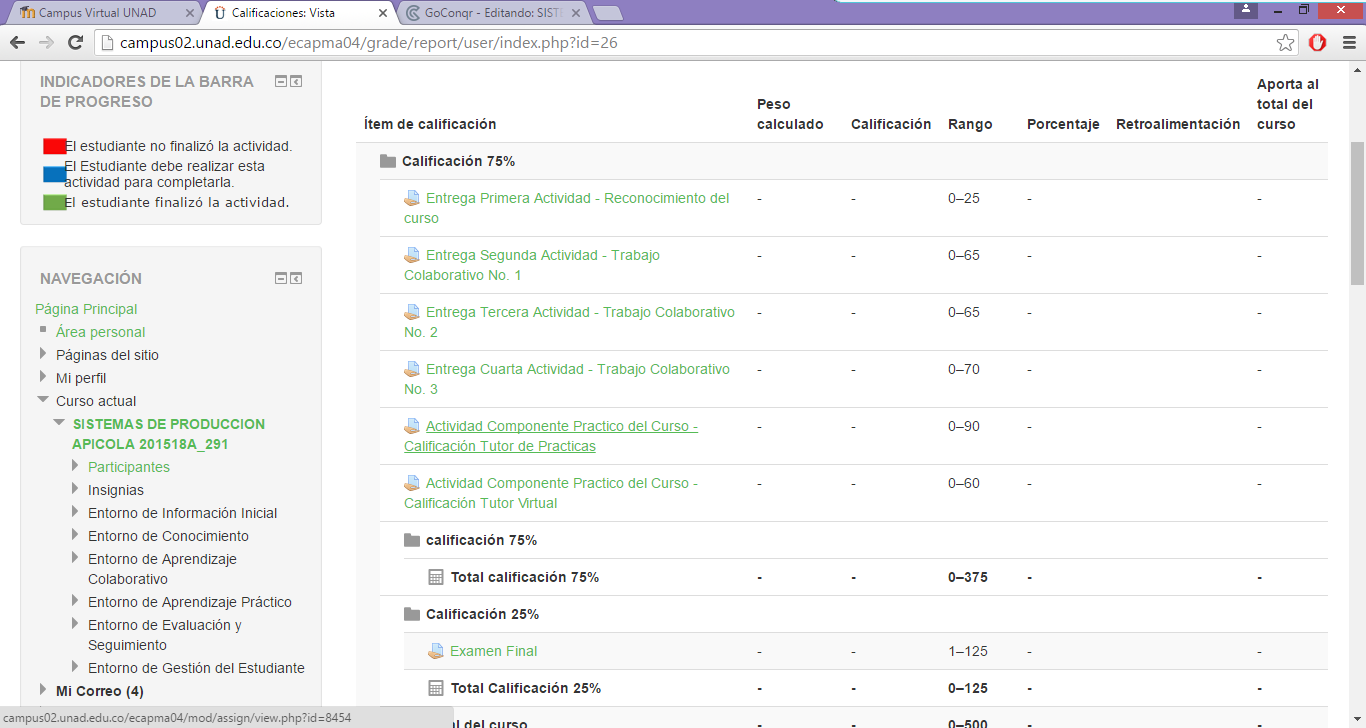Open the Opera extension icon in toolbar

1317,43
